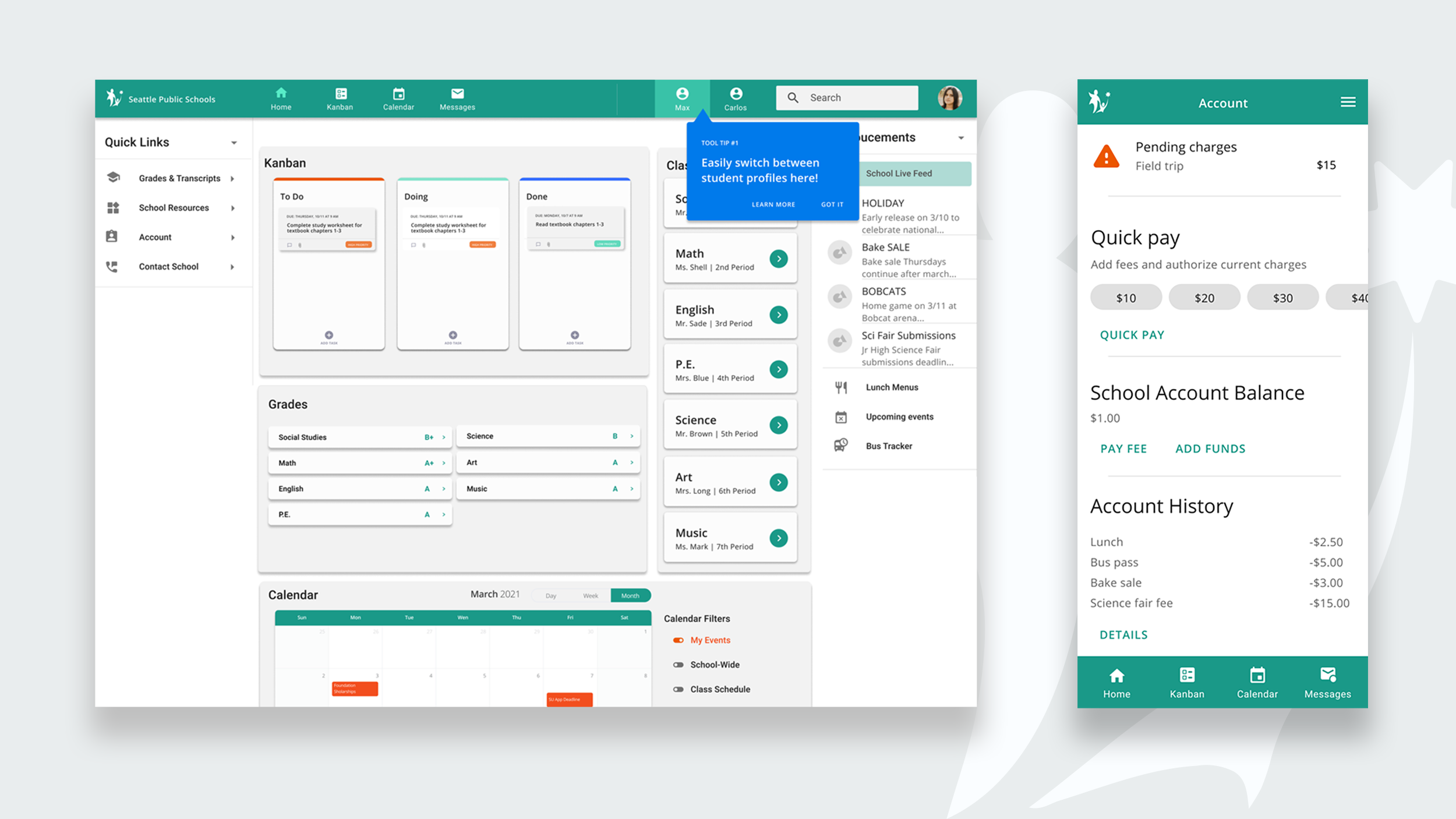Open Music class arrow button
1456x819 pixels.
coord(779,538)
